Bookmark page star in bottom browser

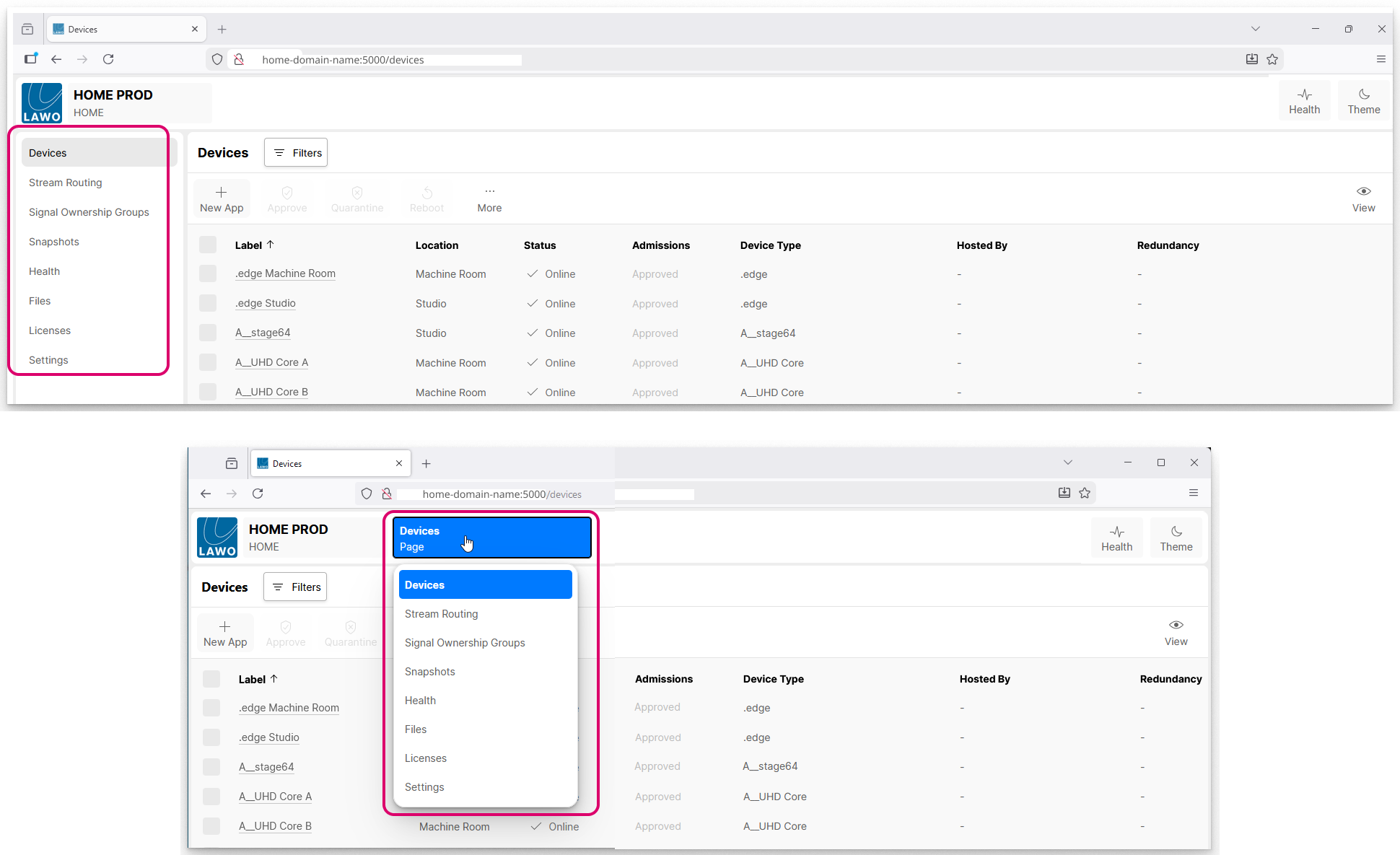click(x=1085, y=493)
